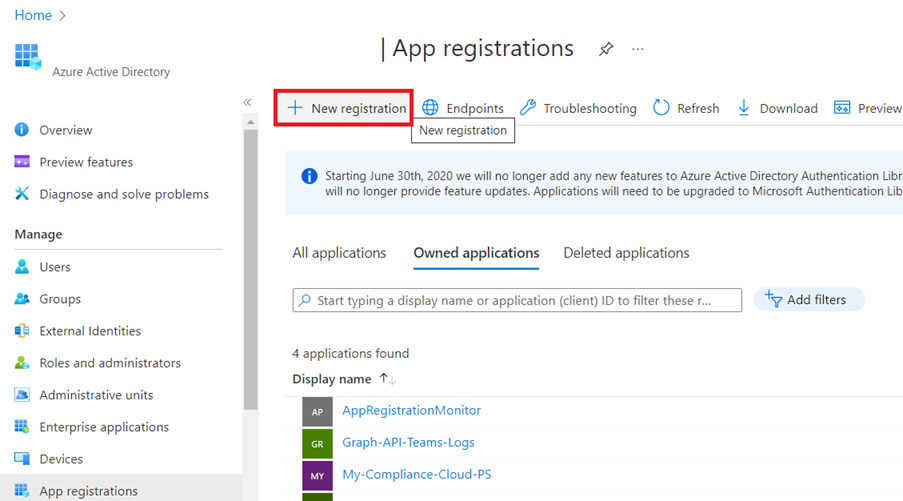
Task: Click the Administrative units icon
Action: 22,394
